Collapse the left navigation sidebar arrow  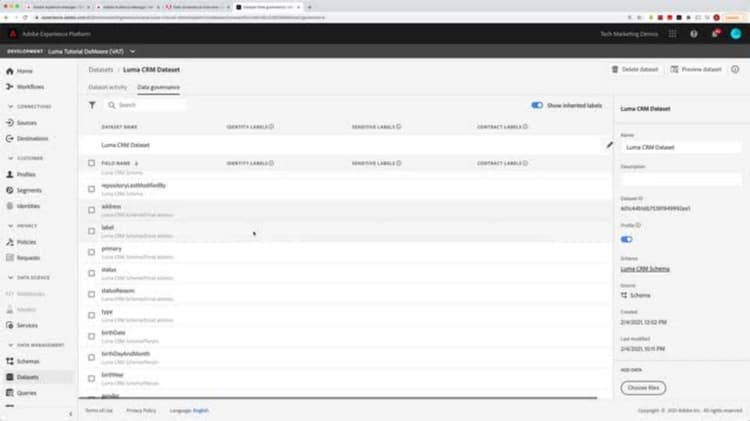click(x=71, y=414)
